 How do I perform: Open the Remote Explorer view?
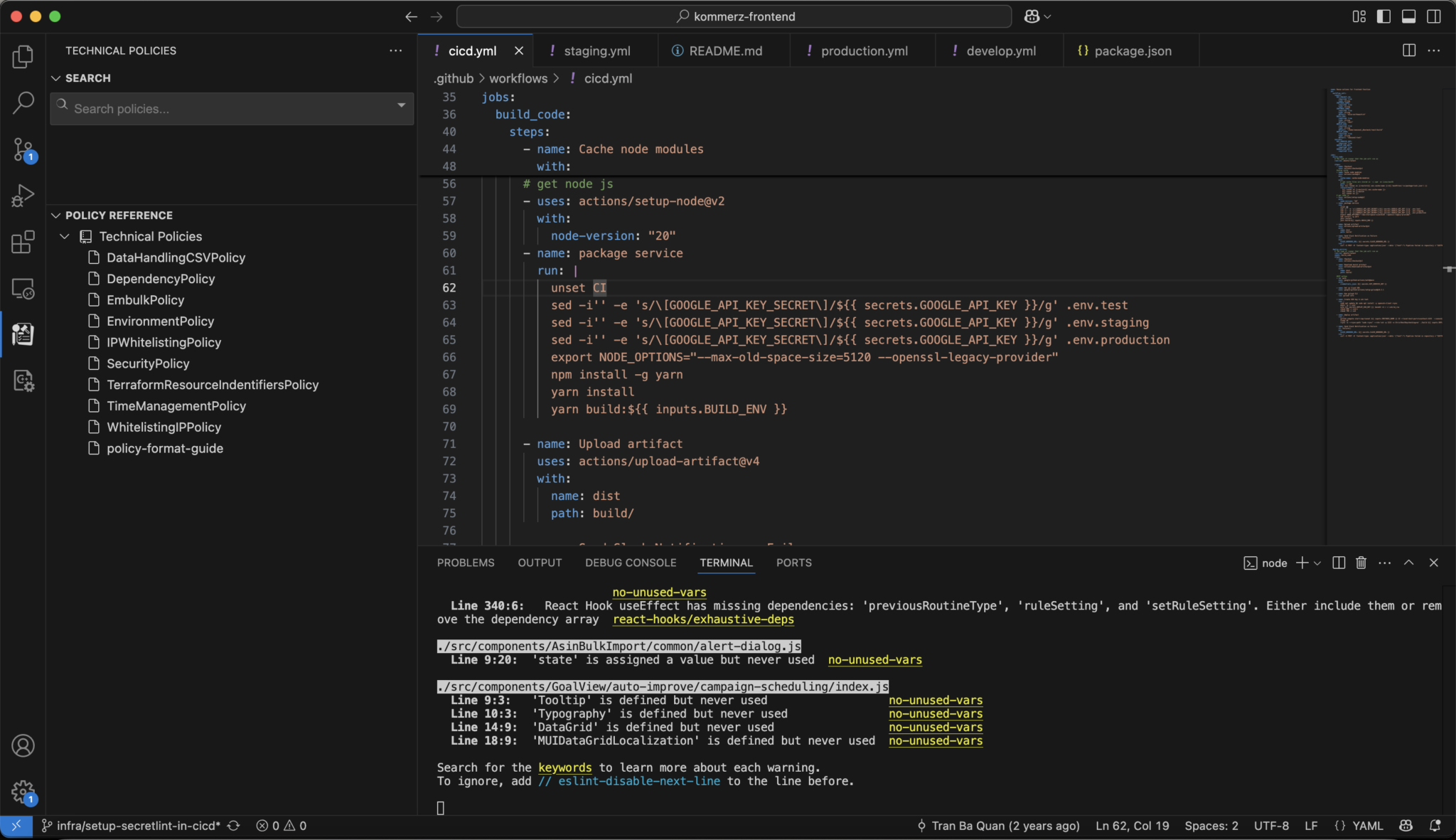coord(23,289)
